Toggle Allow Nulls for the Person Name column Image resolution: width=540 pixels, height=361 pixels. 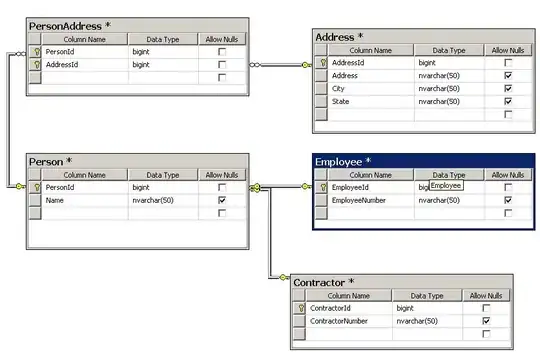pos(222,200)
